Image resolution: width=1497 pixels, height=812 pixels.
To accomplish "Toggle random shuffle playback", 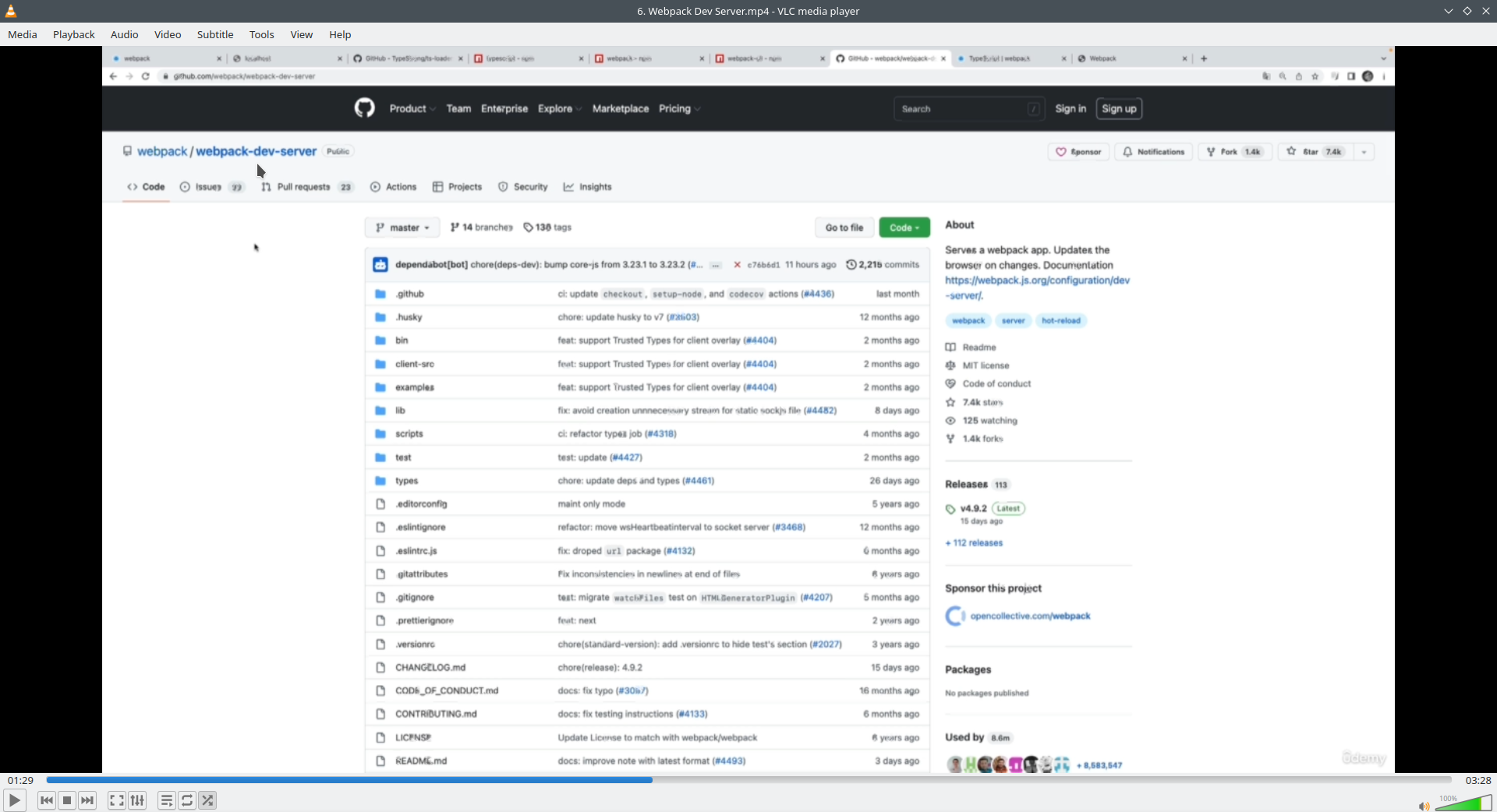I will [207, 800].
